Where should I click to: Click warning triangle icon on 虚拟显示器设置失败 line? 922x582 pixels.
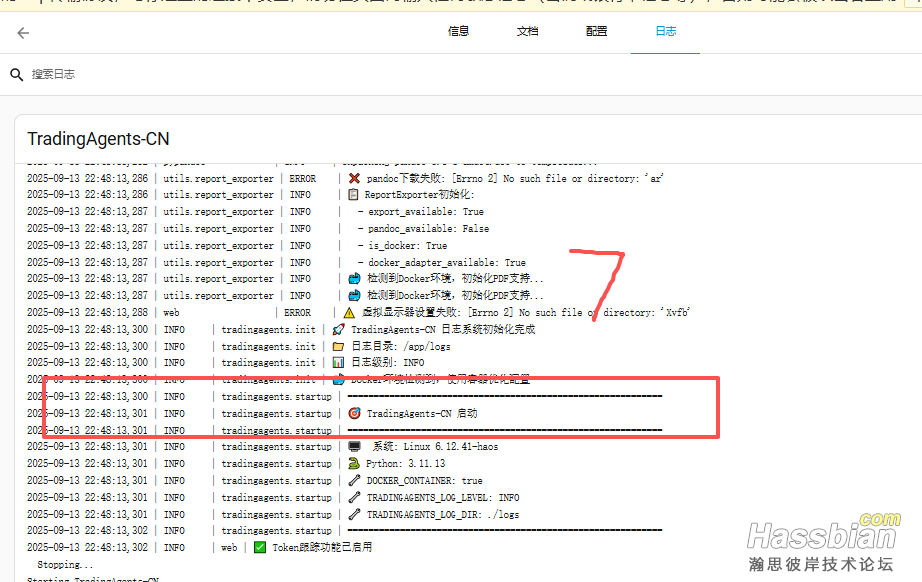[349, 313]
